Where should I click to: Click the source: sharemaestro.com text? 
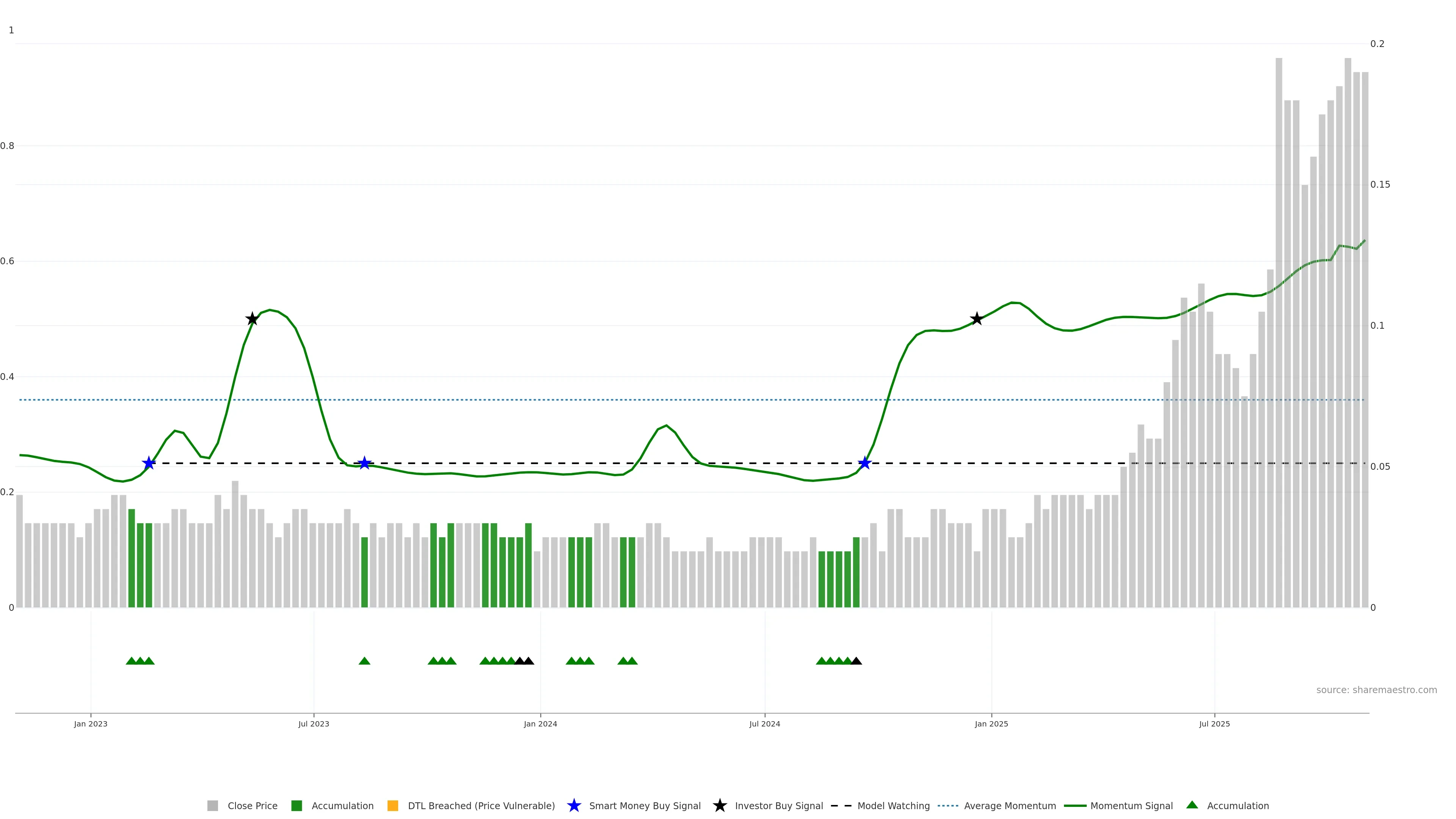pyautogui.click(x=1376, y=690)
